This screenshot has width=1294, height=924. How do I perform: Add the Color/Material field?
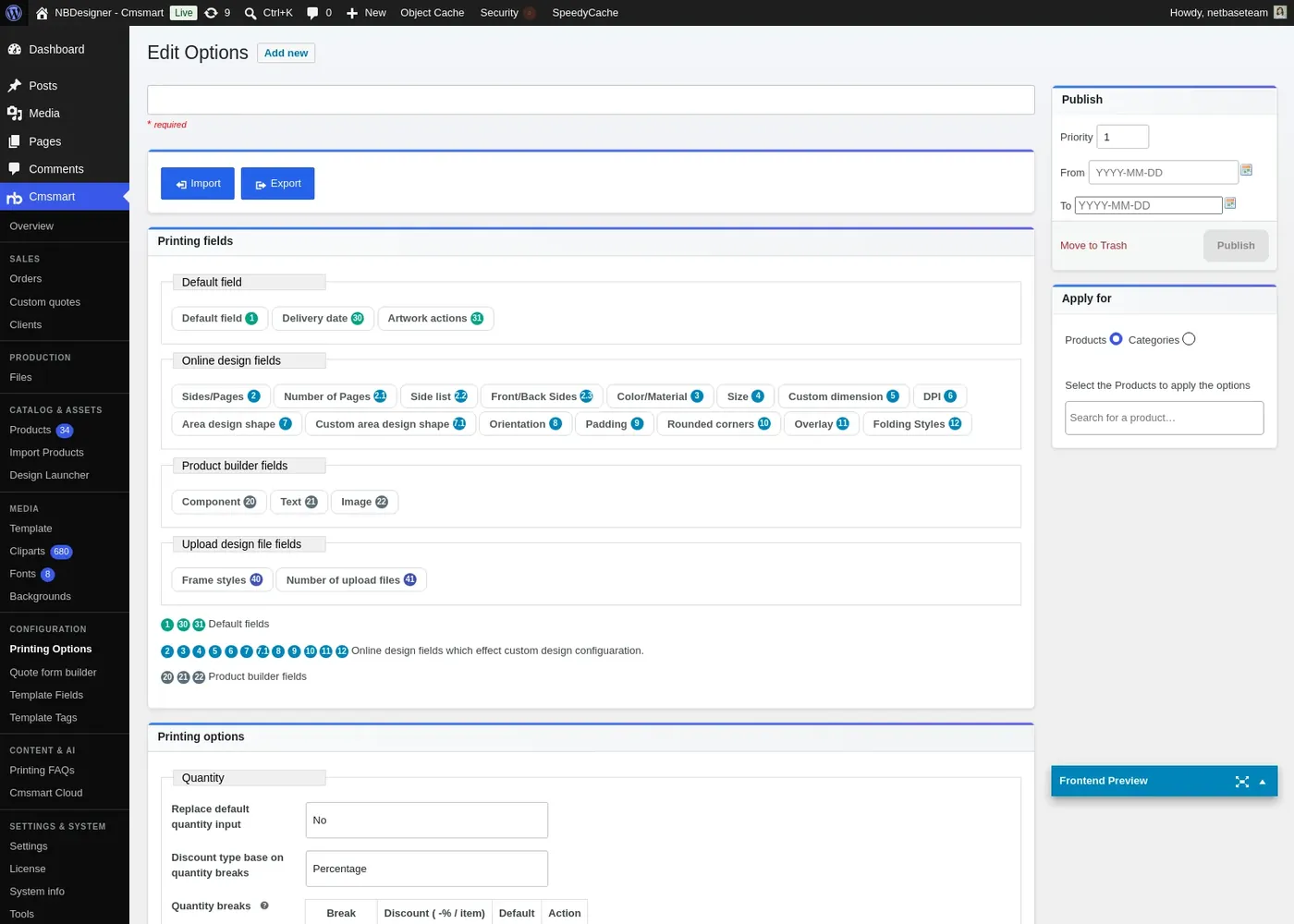point(660,397)
